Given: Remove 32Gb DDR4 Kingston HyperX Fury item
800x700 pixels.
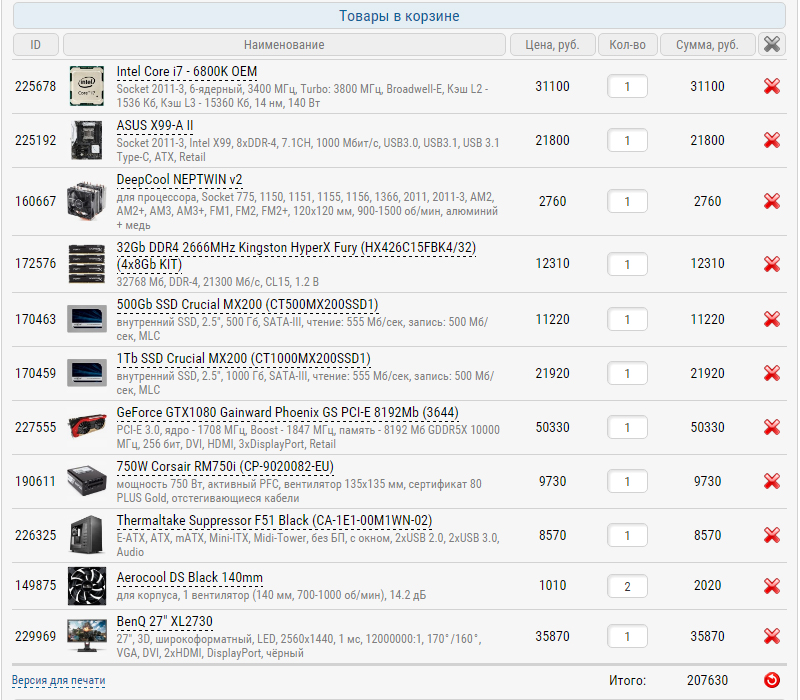Looking at the screenshot, I should pos(771,264).
